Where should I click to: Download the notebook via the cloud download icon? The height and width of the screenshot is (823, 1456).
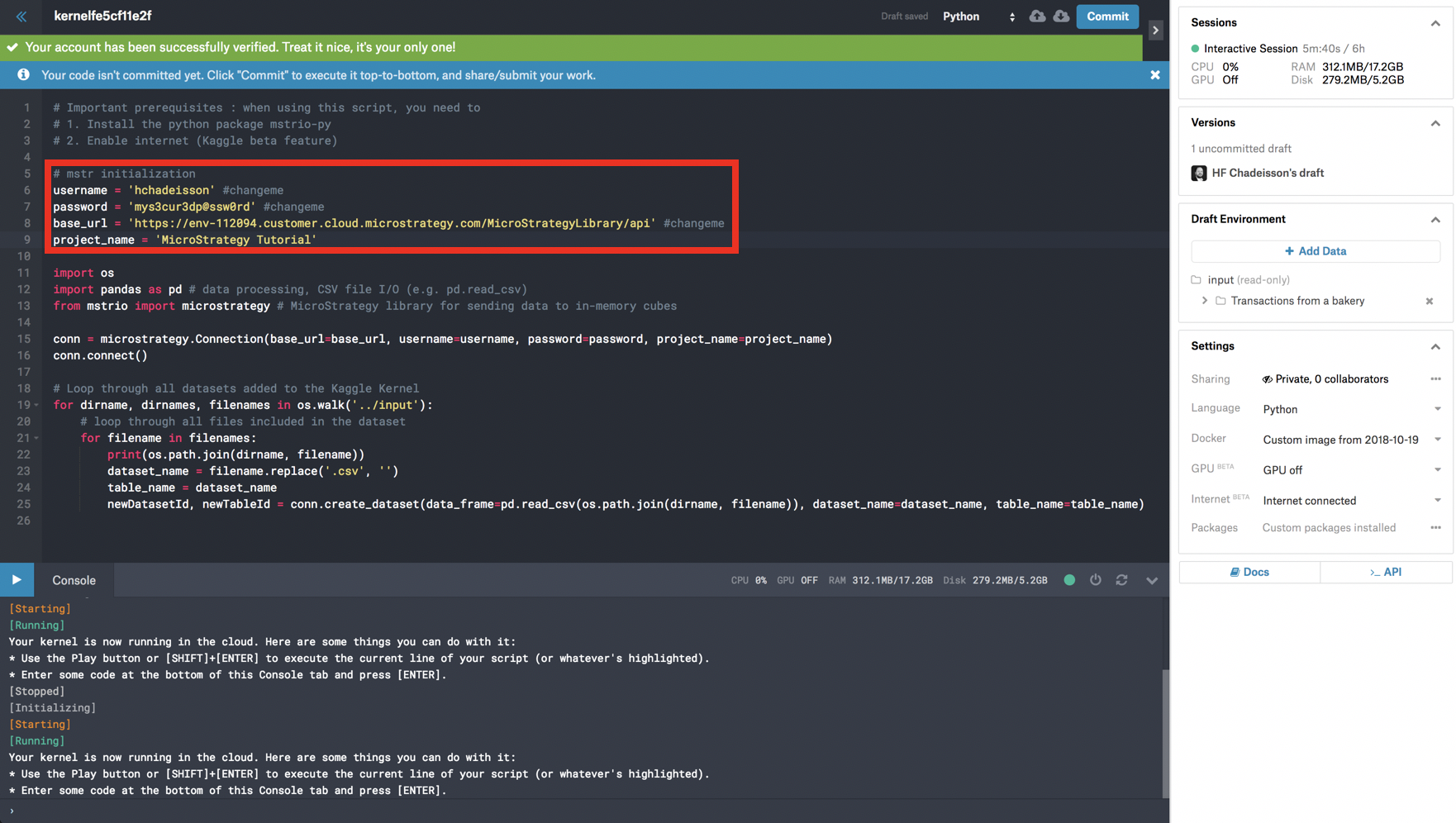pos(1062,17)
